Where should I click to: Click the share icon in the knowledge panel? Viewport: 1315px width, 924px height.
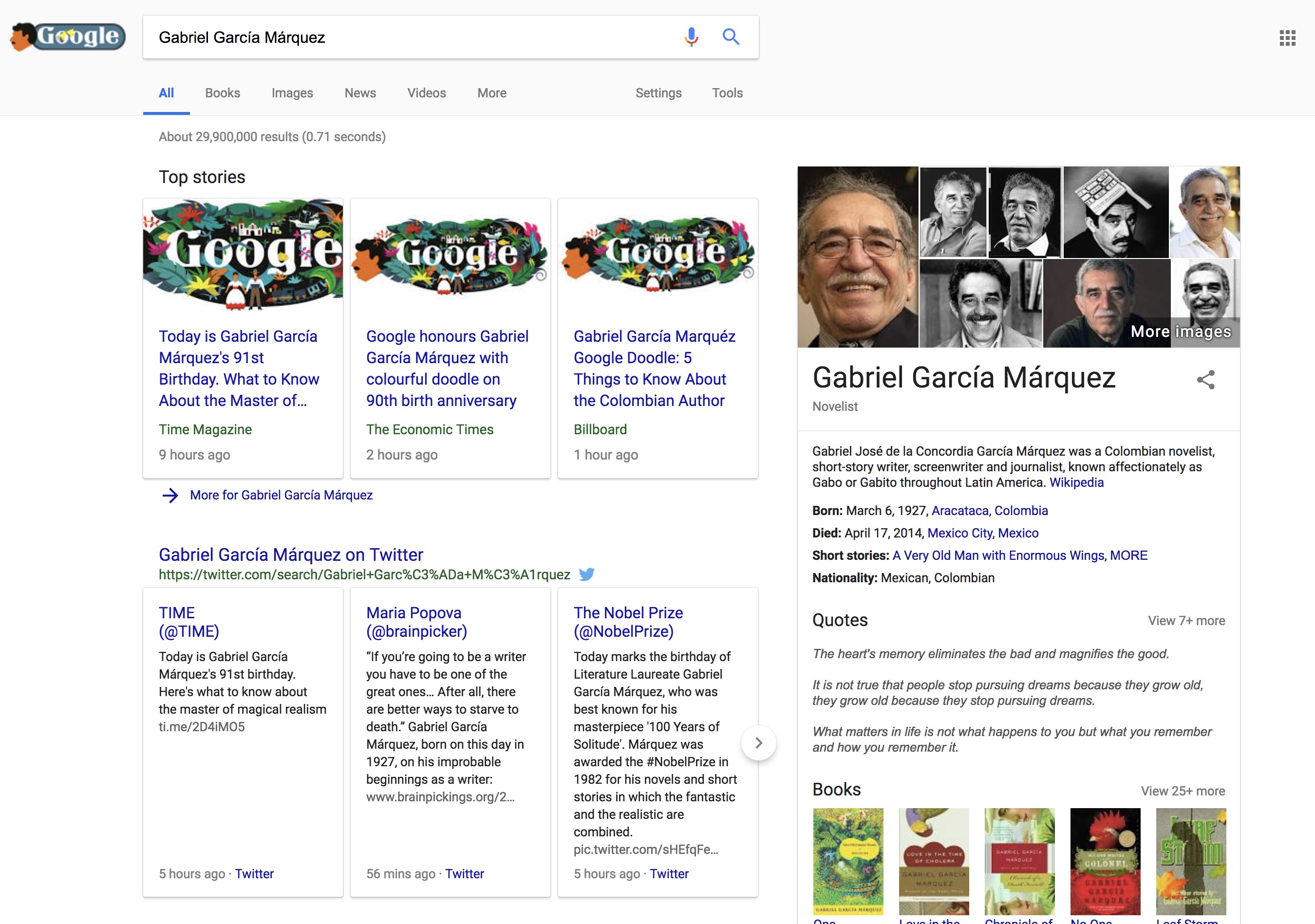pos(1206,380)
